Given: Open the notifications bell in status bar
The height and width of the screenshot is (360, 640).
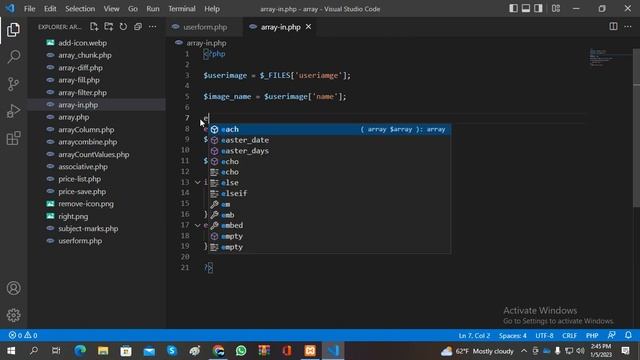Looking at the screenshot, I should [x=628, y=335].
